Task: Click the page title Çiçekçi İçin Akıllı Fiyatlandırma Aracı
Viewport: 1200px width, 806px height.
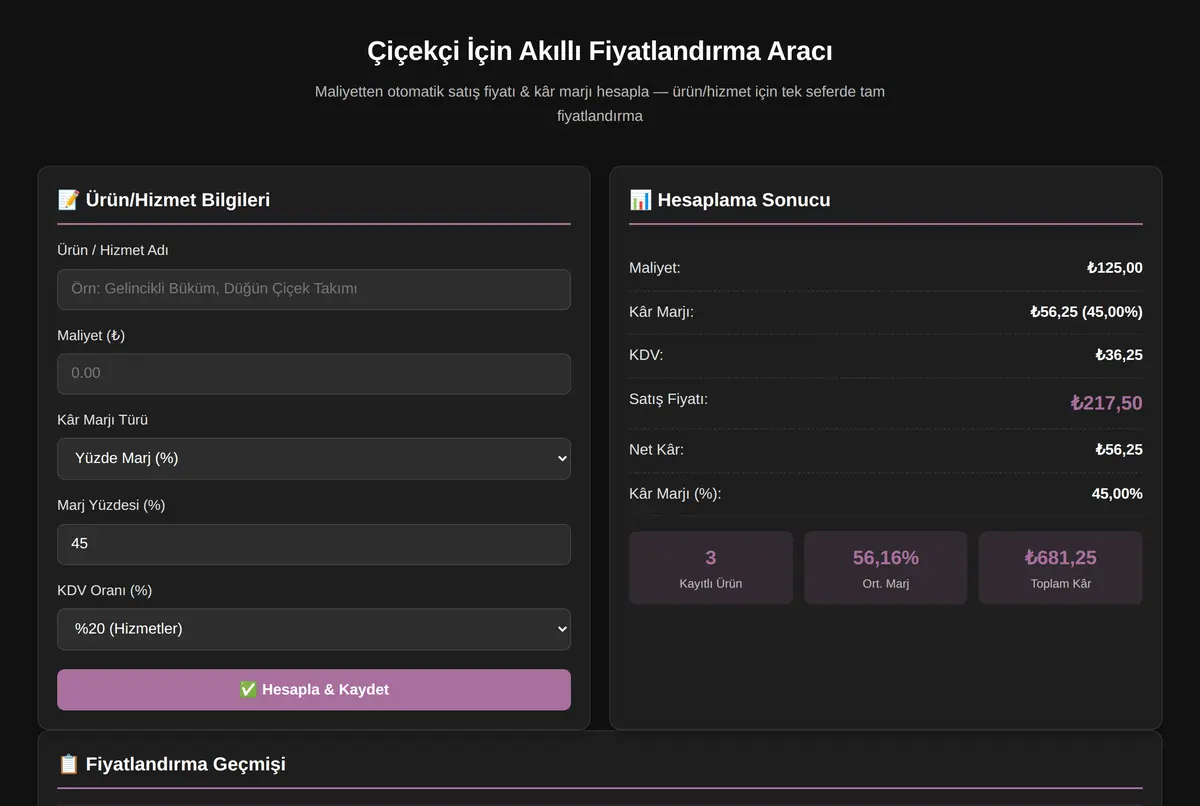Action: [x=600, y=51]
